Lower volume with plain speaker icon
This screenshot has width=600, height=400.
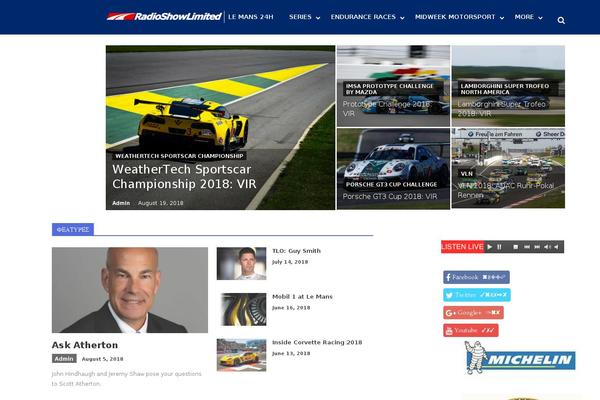point(556,247)
